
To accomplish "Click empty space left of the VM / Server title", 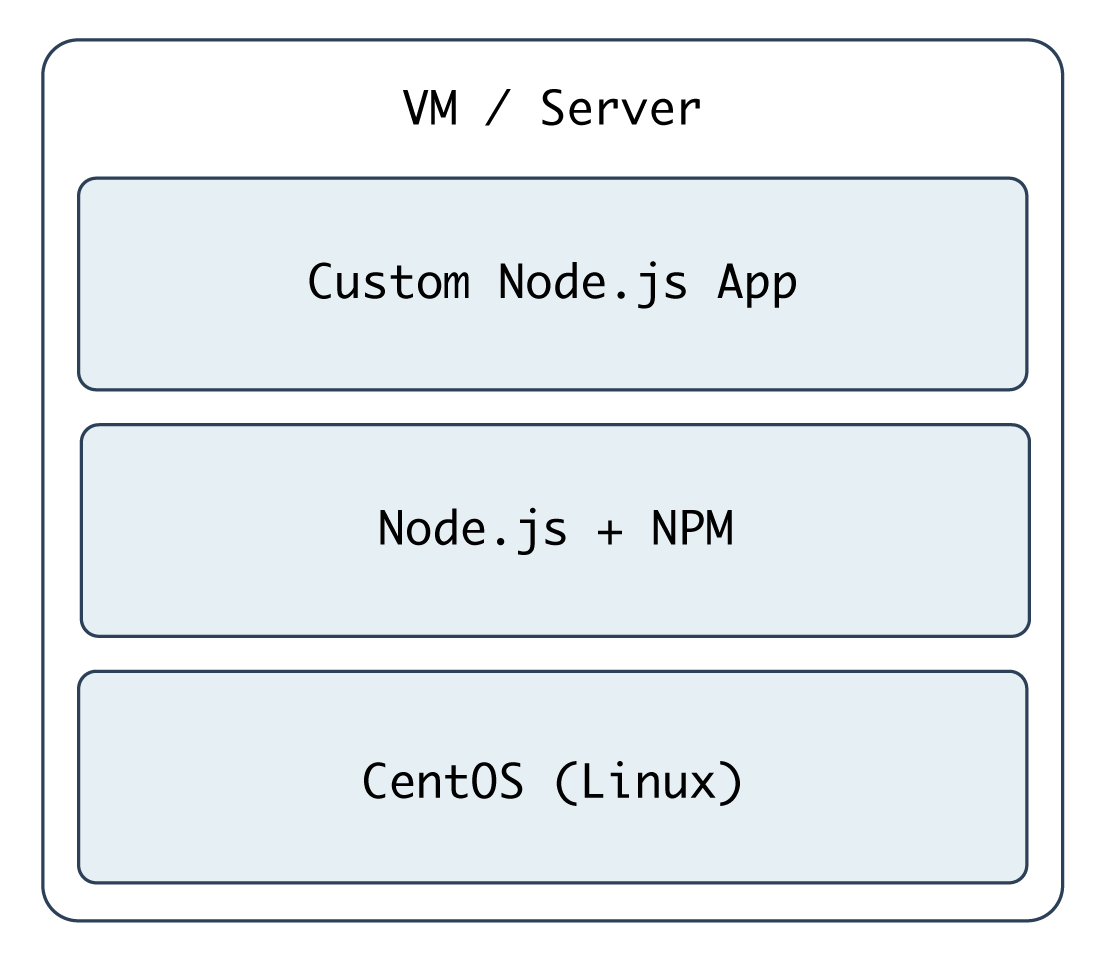I will (220, 108).
